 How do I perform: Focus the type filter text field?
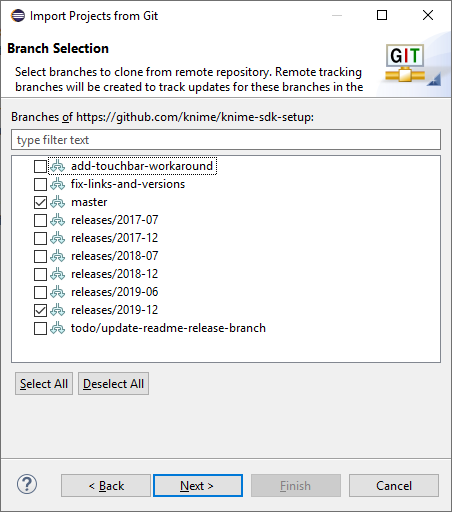click(226, 140)
